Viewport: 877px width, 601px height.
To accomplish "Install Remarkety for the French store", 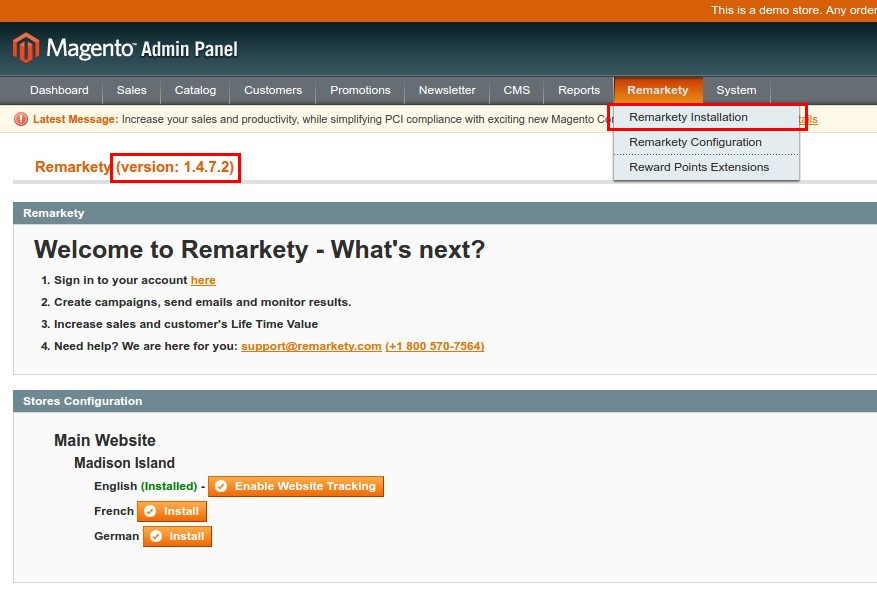I will [x=172, y=511].
